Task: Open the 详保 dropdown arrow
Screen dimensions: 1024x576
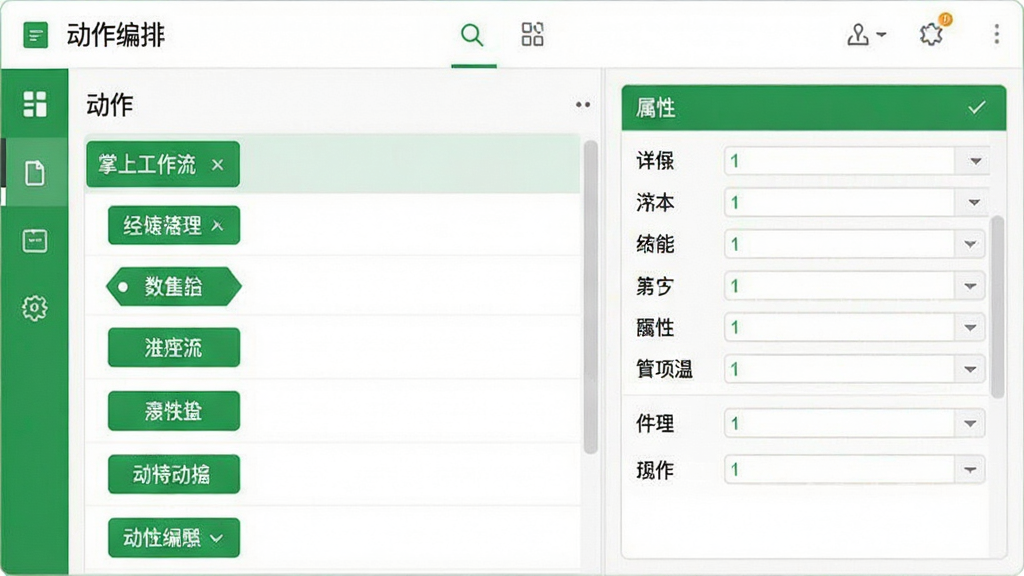Action: pyautogui.click(x=975, y=161)
